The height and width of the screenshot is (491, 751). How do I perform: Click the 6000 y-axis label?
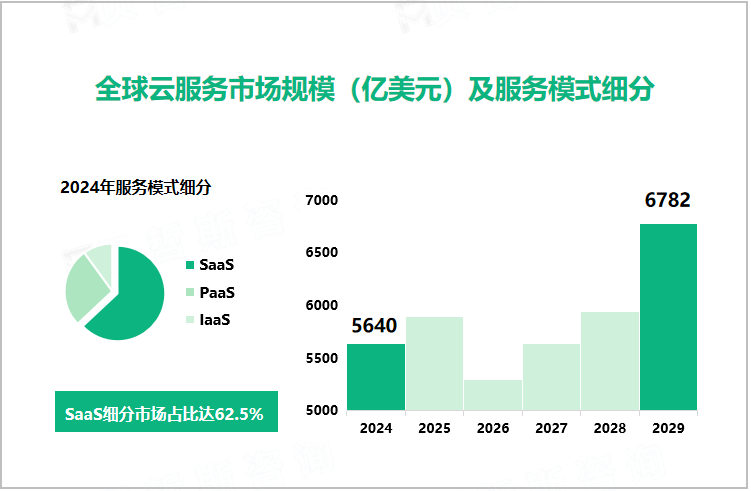[321, 305]
